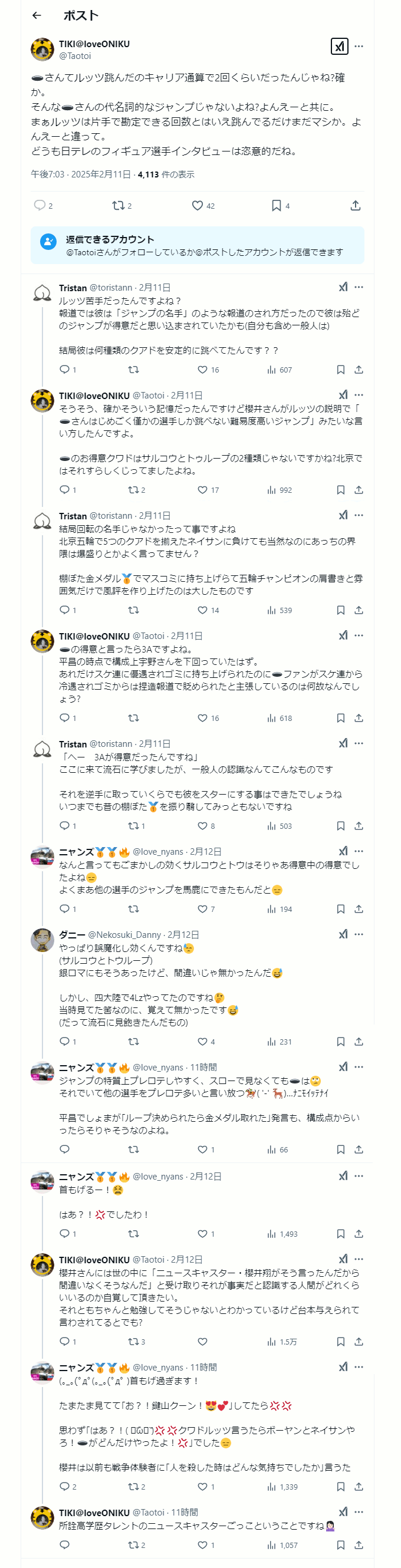Viewport: 401px width, 1568px height.
Task: Open more options menu on main post
Action: pyautogui.click(x=359, y=46)
